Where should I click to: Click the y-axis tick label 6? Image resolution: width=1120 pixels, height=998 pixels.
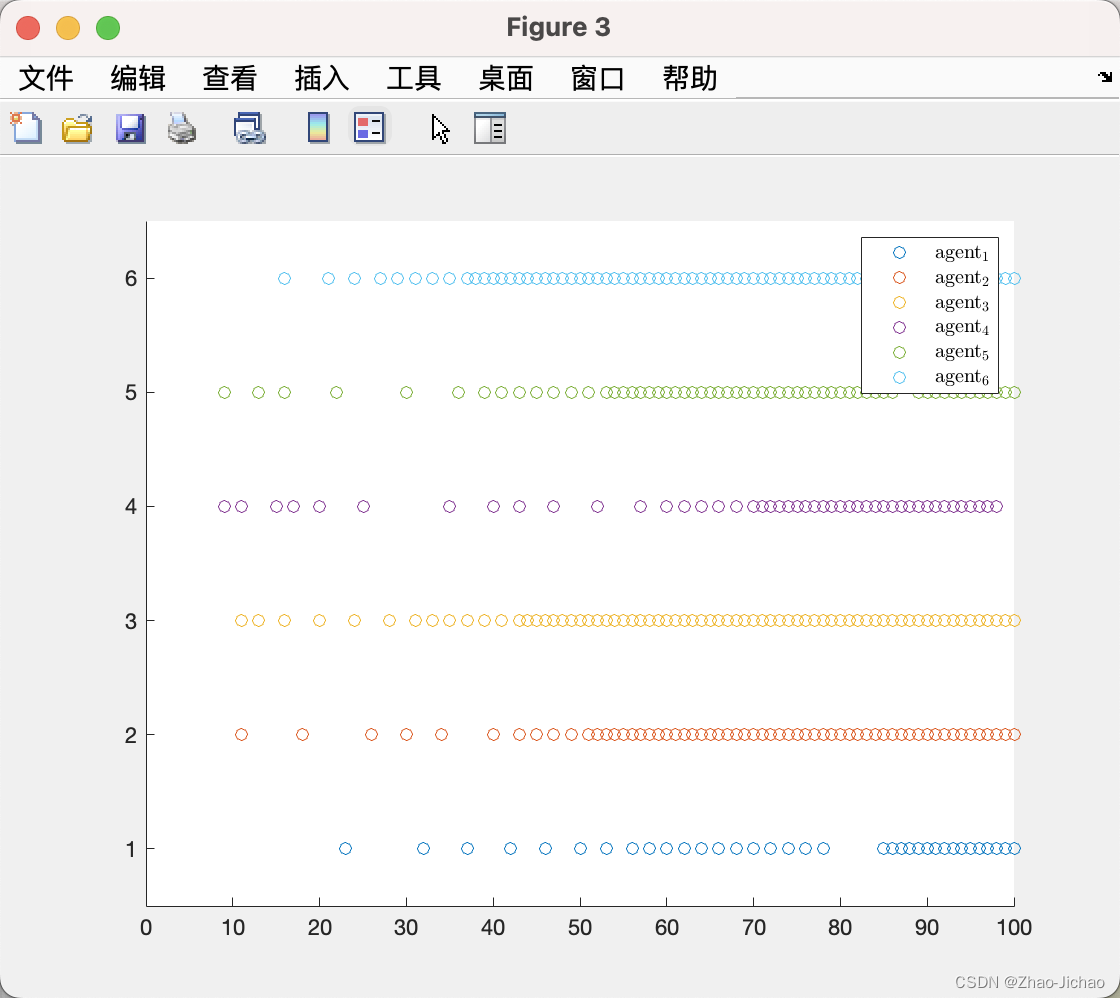[131, 279]
